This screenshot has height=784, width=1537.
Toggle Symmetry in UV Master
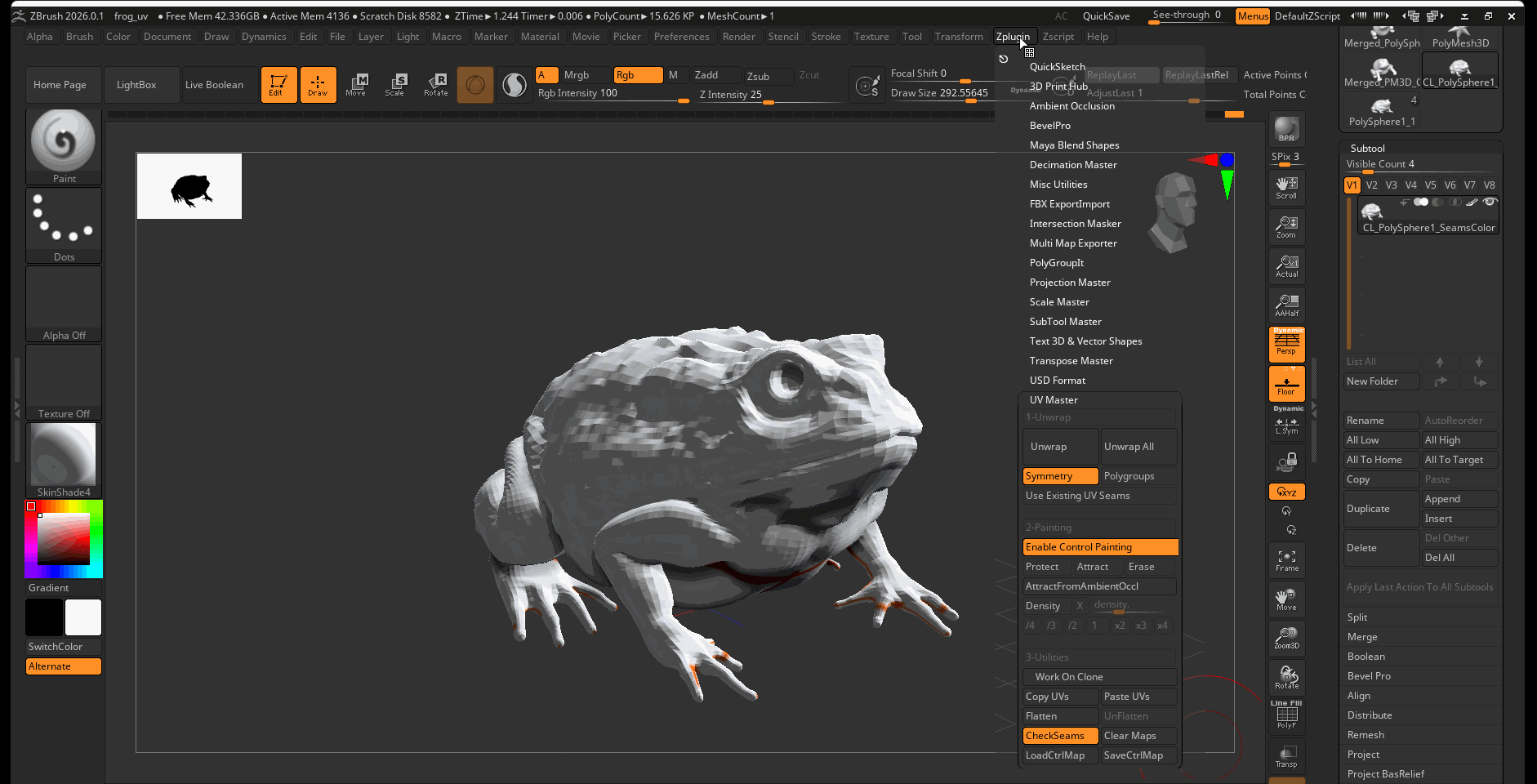(1060, 476)
